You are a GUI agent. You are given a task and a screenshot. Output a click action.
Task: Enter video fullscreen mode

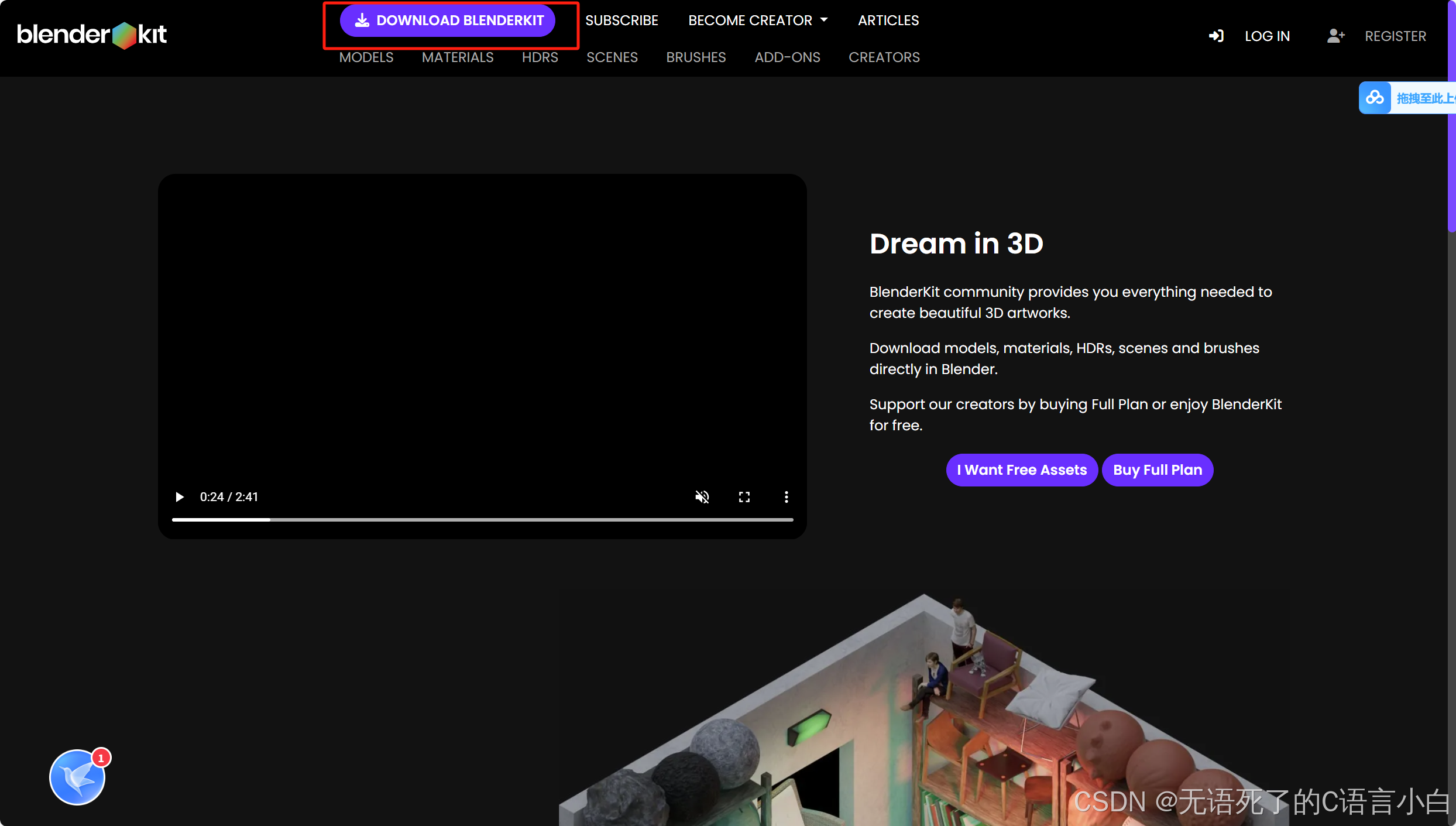pos(744,497)
